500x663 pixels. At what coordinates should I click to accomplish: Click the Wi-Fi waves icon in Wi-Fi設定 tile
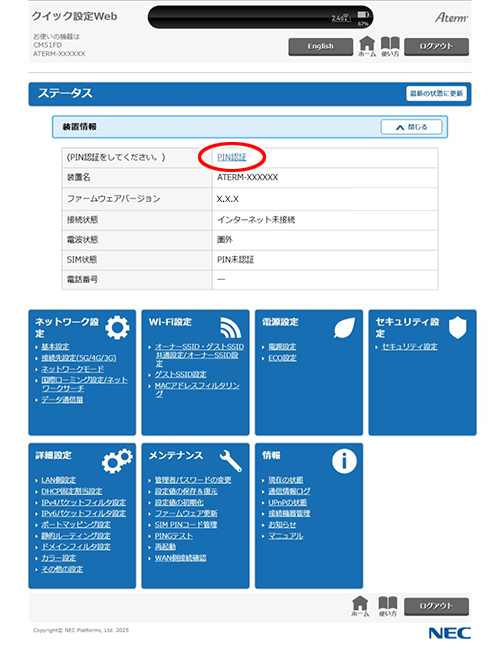click(230, 328)
